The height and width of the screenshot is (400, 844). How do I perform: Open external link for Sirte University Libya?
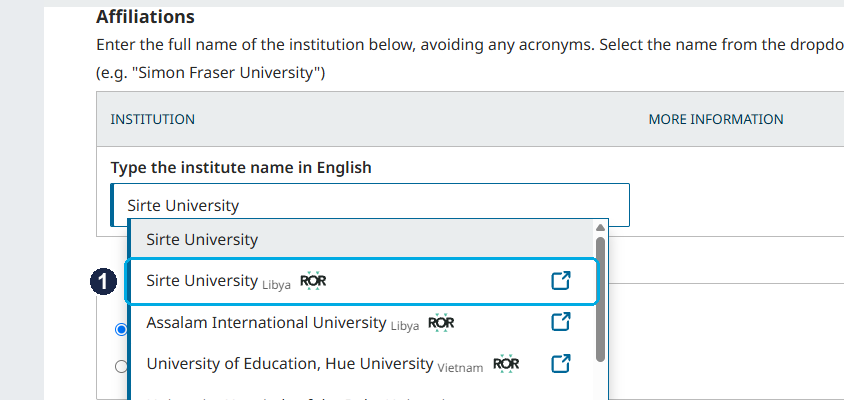coord(561,281)
